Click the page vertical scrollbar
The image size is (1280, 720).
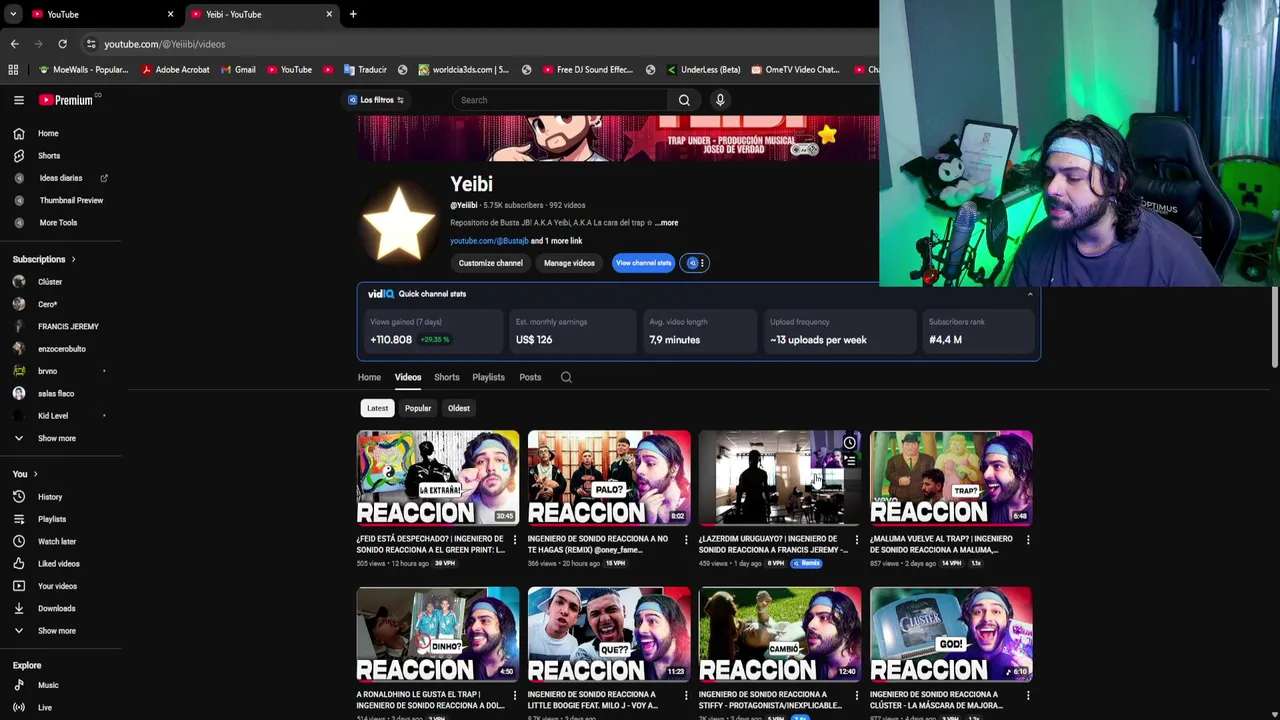1275,329
